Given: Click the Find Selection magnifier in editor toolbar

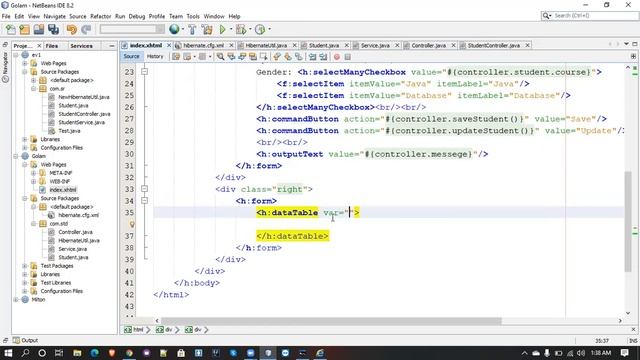Looking at the screenshot, I should click(220, 57).
